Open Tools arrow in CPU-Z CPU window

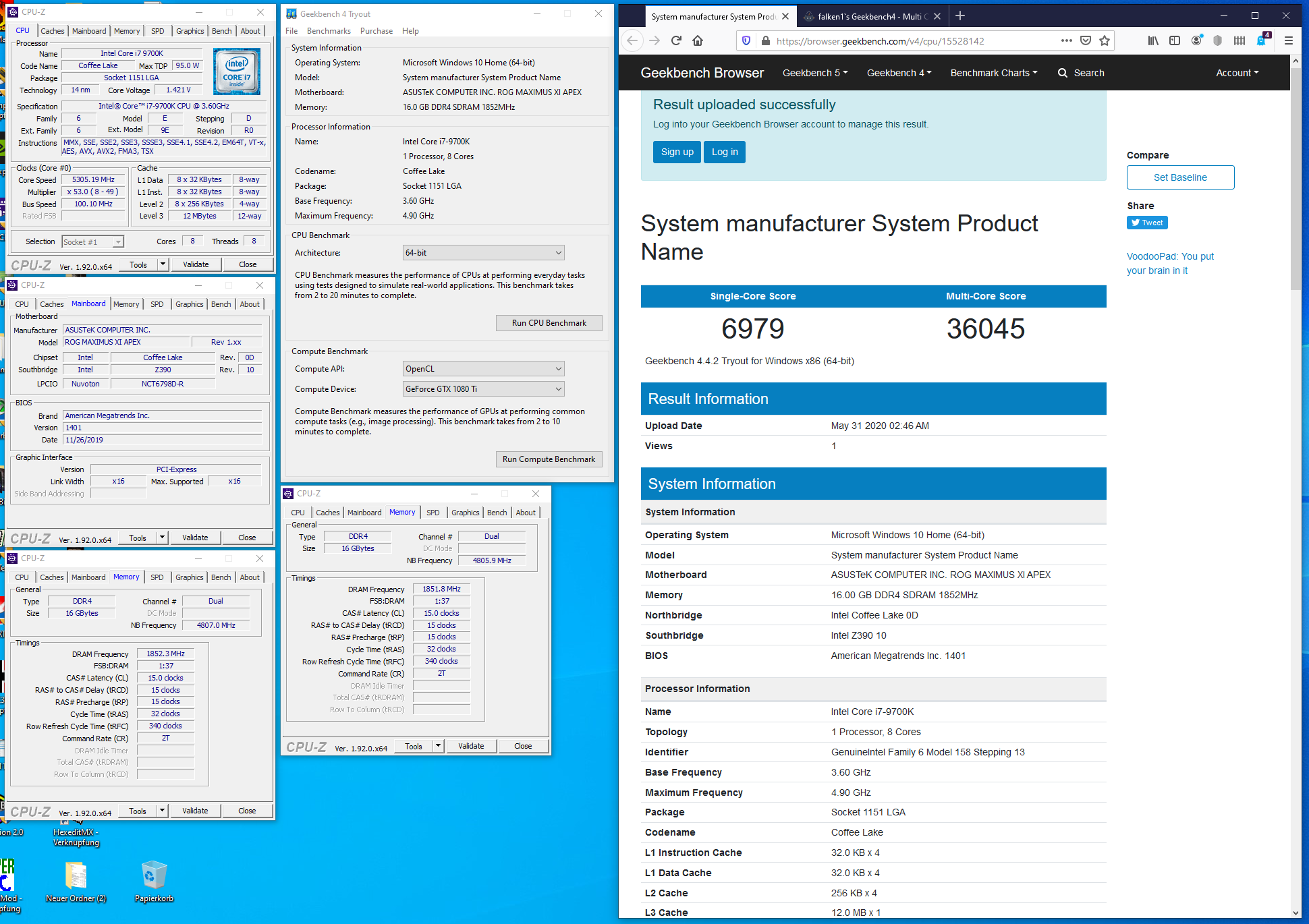pos(163,264)
